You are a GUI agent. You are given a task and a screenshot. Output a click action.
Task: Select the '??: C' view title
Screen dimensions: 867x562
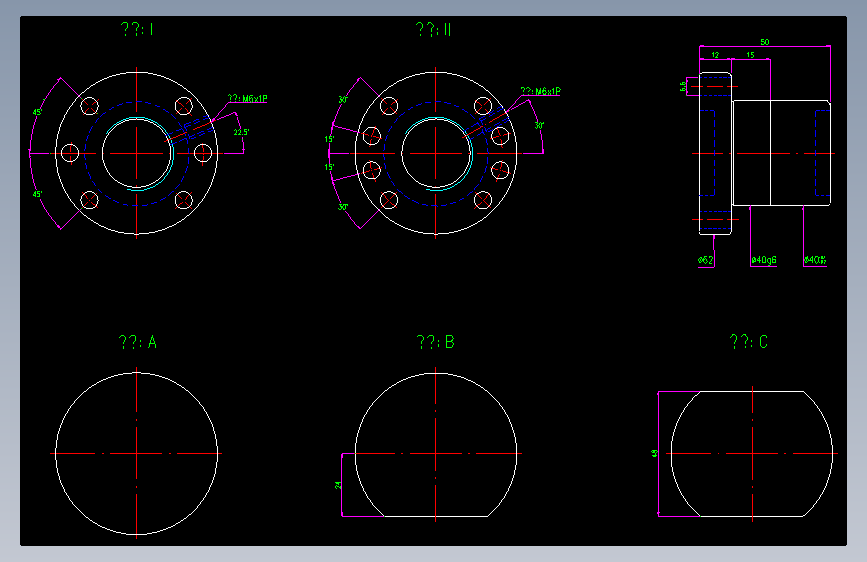(749, 342)
